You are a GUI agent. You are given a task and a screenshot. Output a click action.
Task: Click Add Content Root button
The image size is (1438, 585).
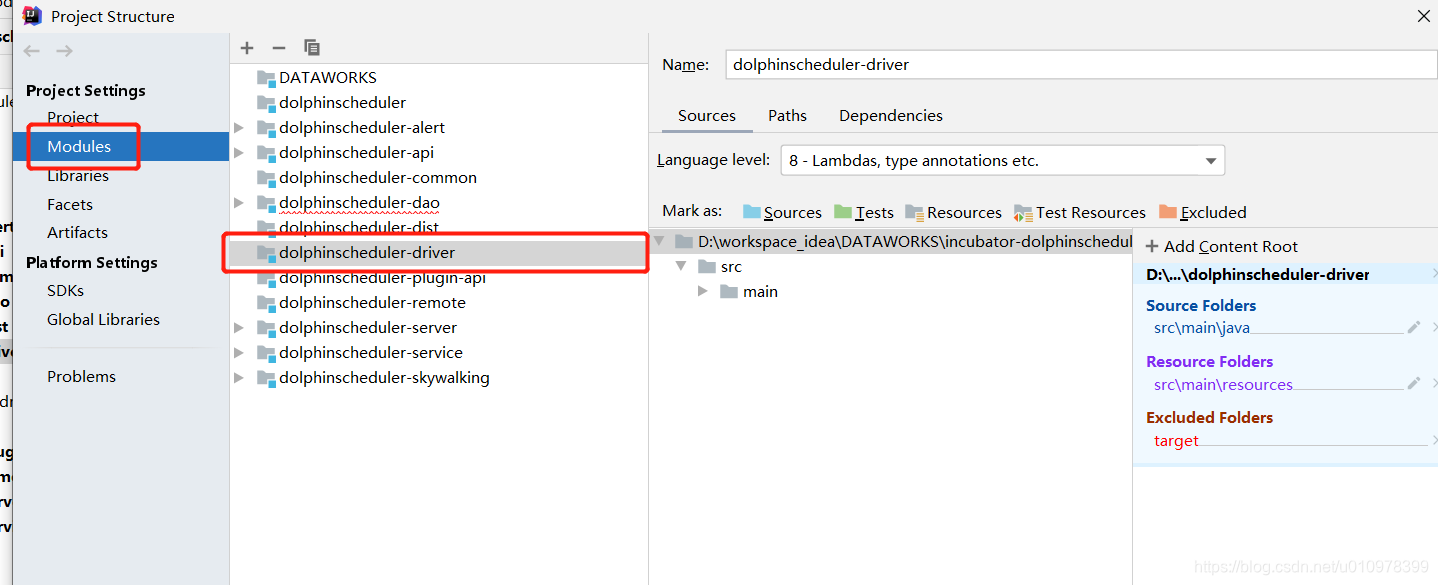tap(1221, 247)
